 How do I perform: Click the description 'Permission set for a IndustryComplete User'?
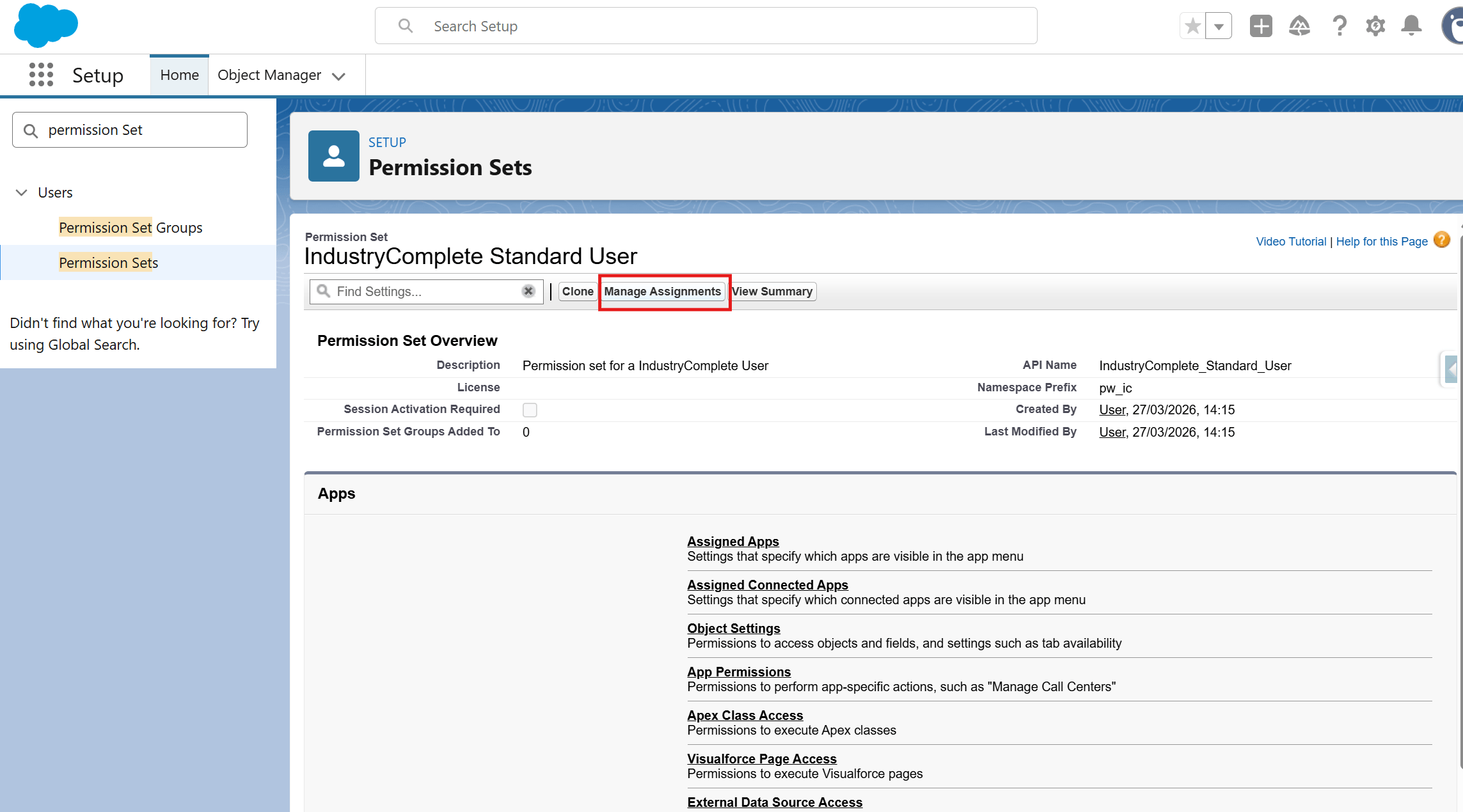645,366
